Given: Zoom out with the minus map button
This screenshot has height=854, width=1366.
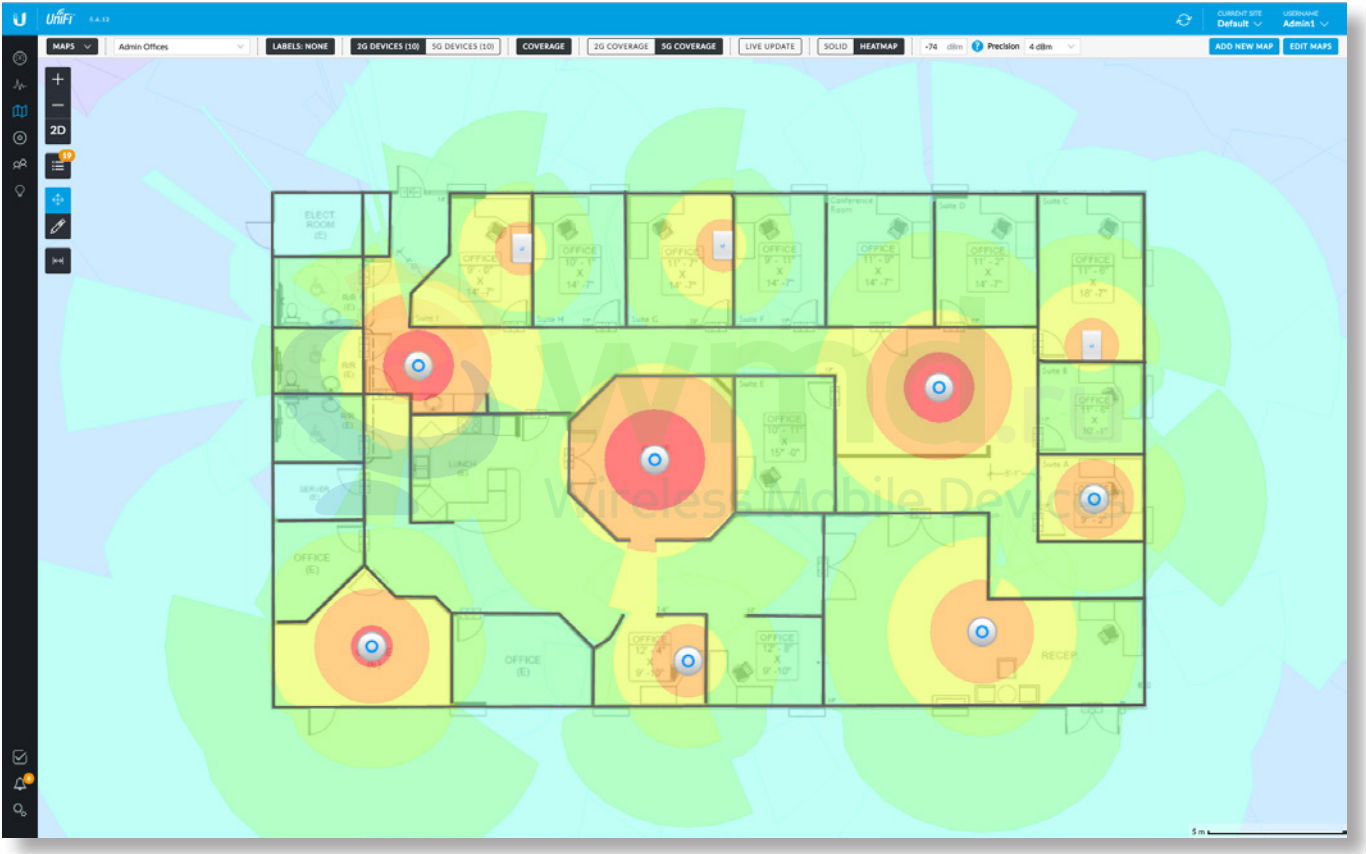Looking at the screenshot, I should click(58, 105).
